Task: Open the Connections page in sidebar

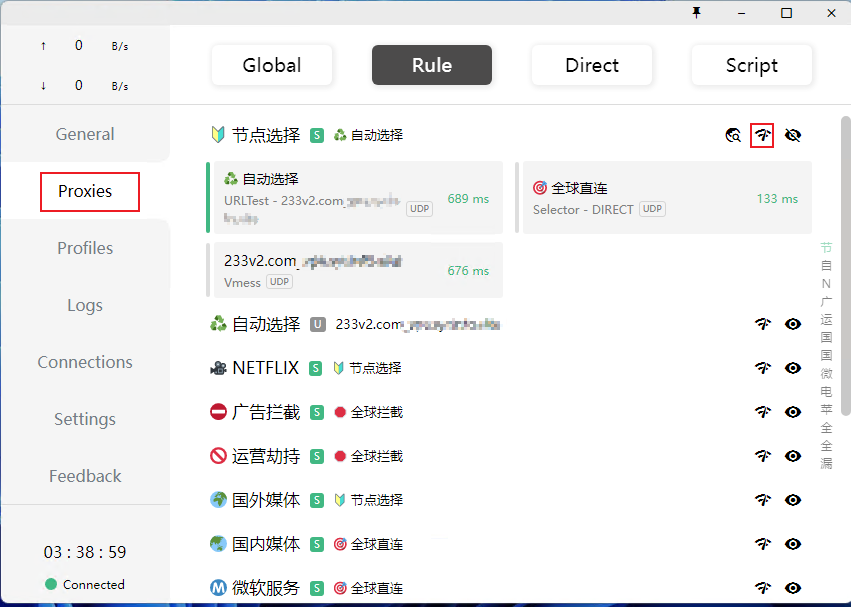Action: [84, 361]
